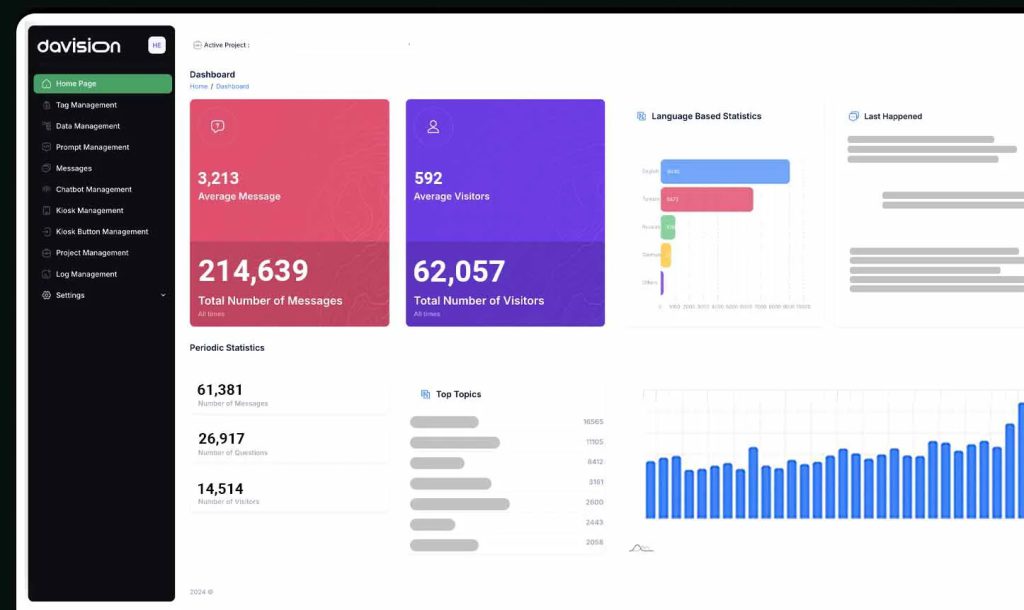Expand the Settings menu chevron
The height and width of the screenshot is (610, 1024).
[163, 295]
